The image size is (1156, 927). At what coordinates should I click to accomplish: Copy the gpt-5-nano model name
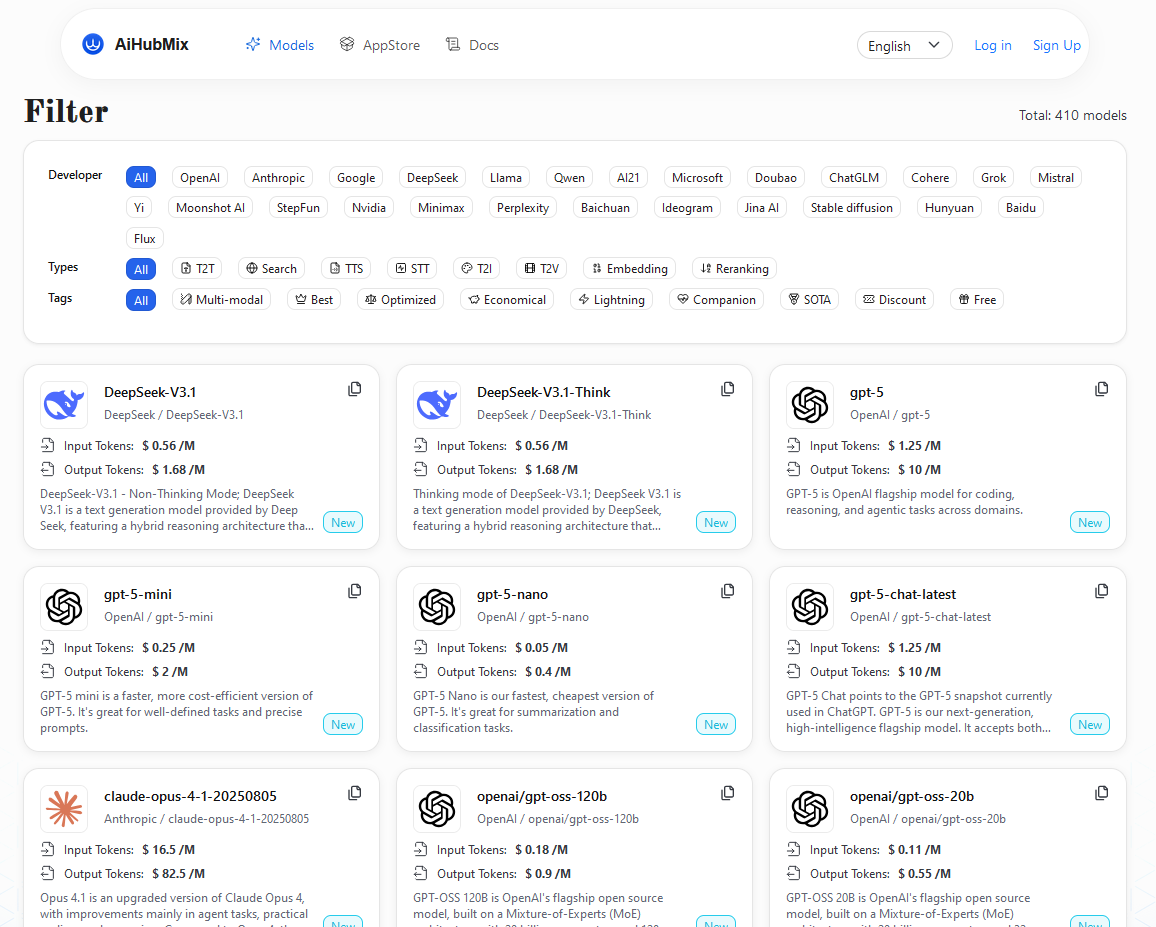728,591
